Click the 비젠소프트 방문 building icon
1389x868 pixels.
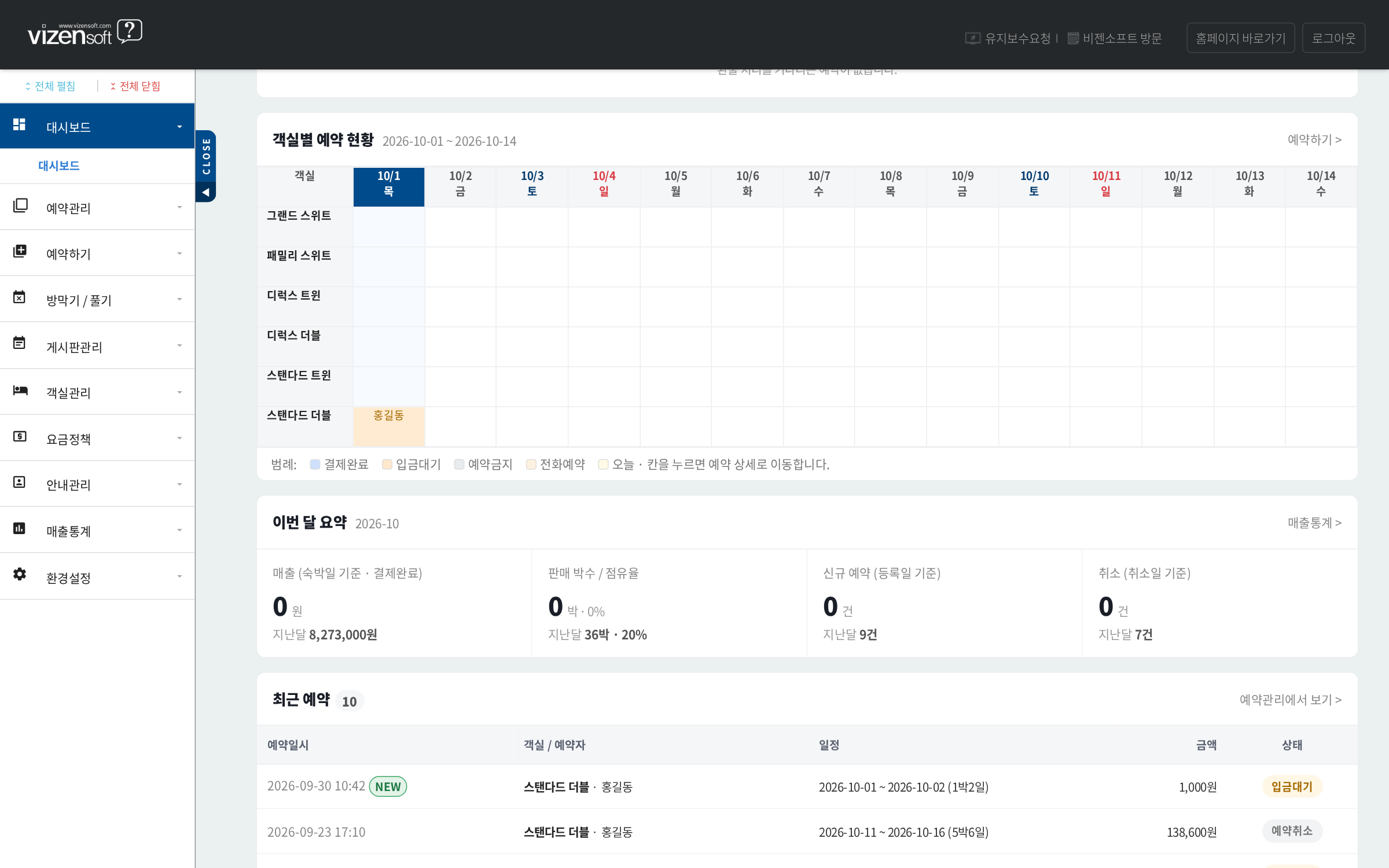[x=1073, y=38]
